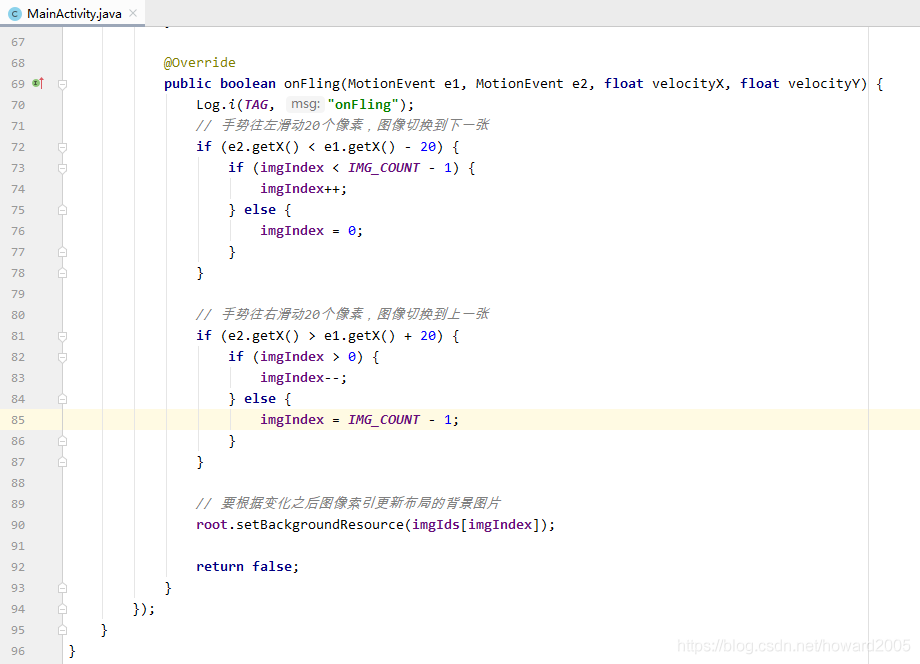Viewport: 920px width, 664px height.
Task: Collapse the if block on line 72
Action: coord(62,147)
